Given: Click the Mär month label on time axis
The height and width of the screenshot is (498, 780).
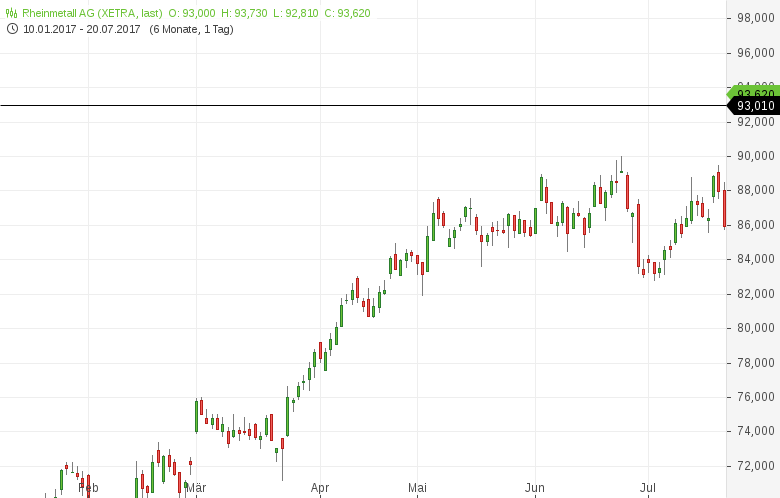Looking at the screenshot, I should point(196,488).
